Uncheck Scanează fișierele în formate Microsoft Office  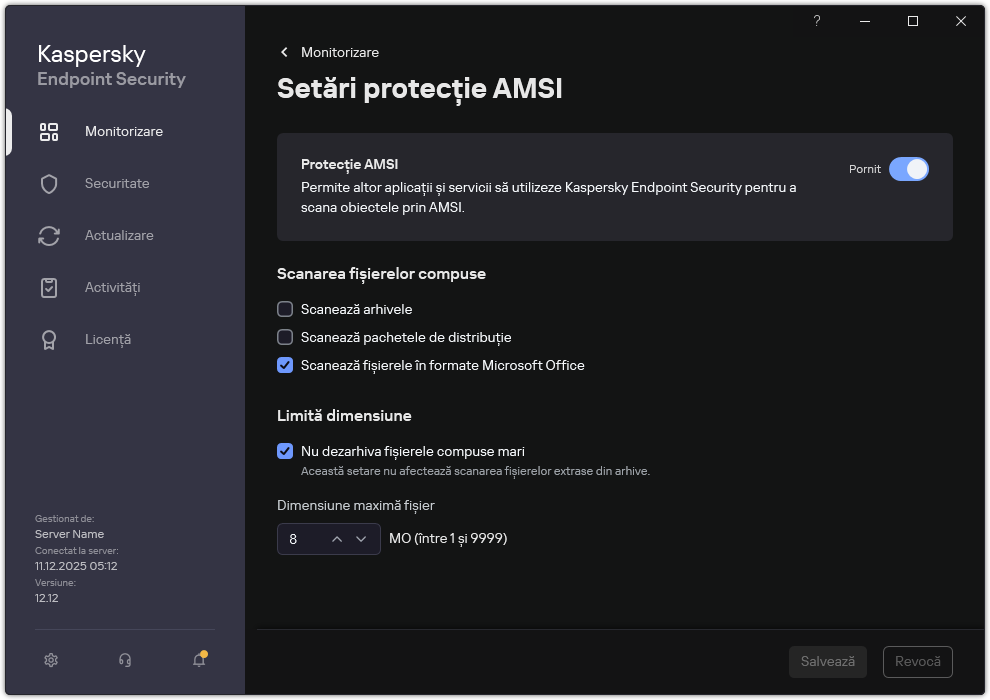point(285,365)
